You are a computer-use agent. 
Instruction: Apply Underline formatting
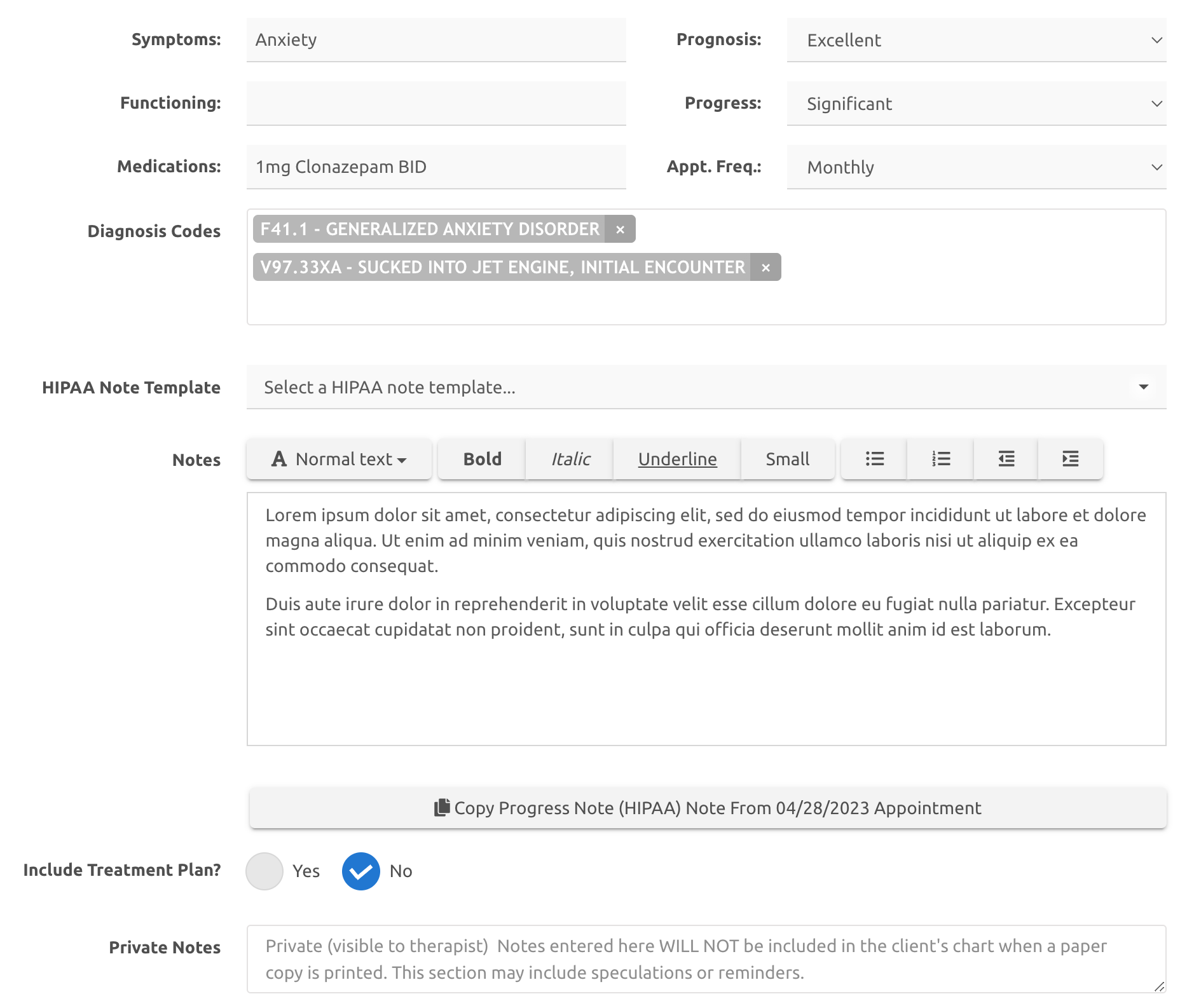click(677, 459)
